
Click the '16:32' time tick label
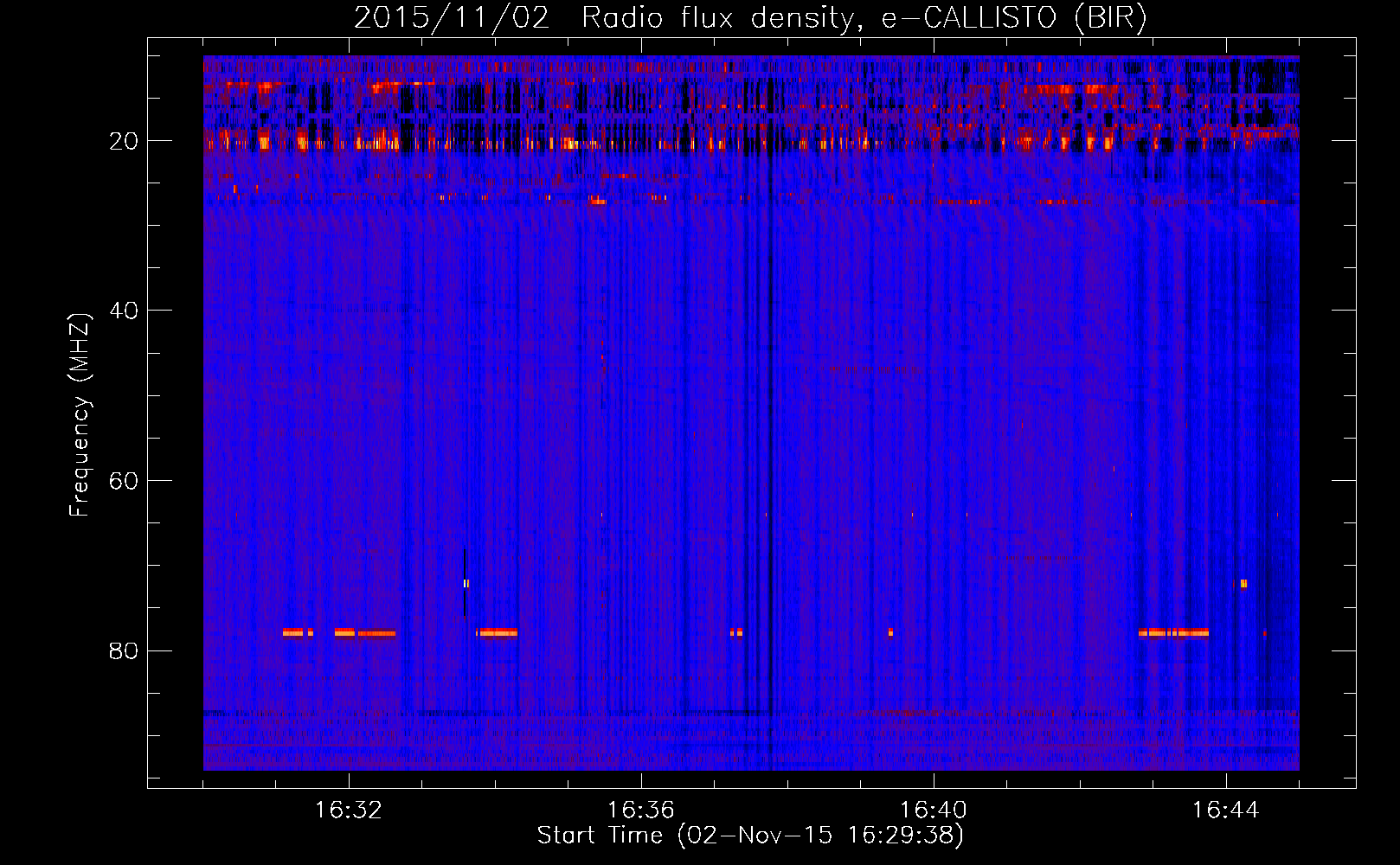pyautogui.click(x=349, y=811)
